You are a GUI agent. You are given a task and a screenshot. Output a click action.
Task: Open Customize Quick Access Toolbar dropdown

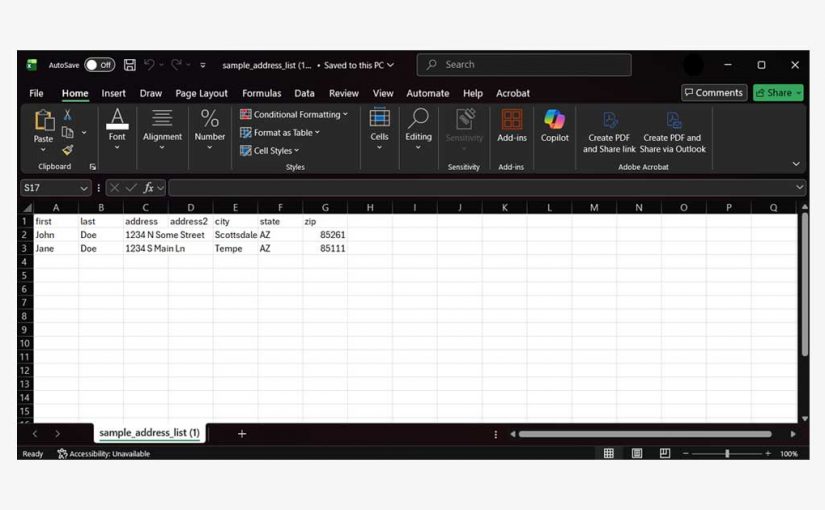[203, 65]
